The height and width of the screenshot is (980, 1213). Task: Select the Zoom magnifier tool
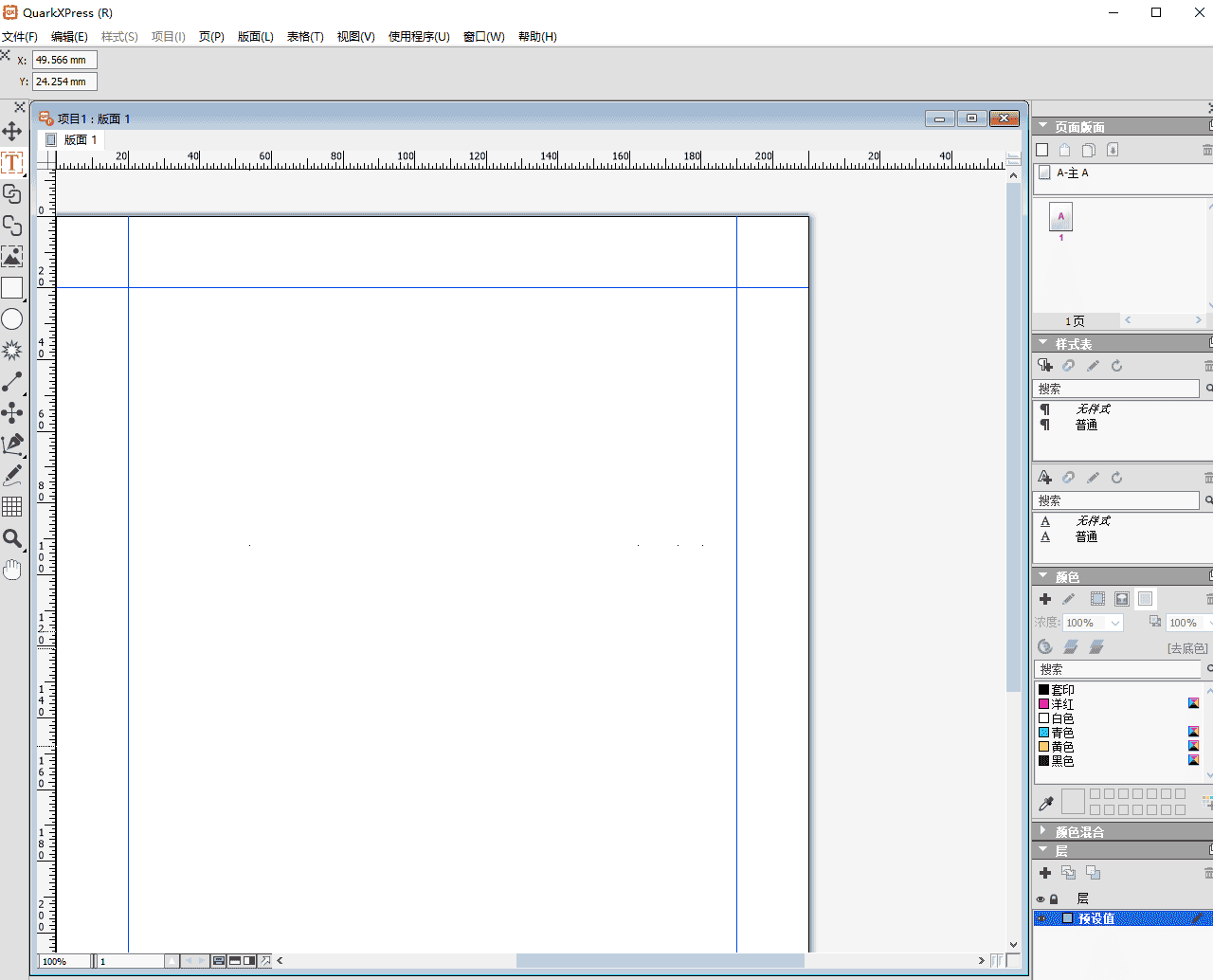[12, 538]
